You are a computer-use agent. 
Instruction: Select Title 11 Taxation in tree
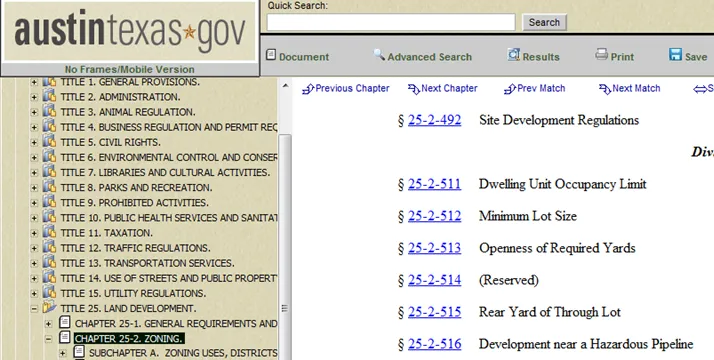pos(106,233)
